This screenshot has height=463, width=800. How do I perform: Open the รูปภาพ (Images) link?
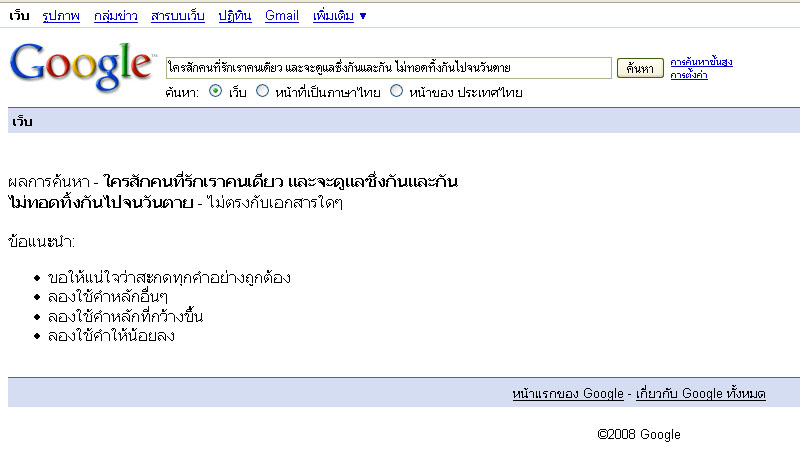coord(61,16)
